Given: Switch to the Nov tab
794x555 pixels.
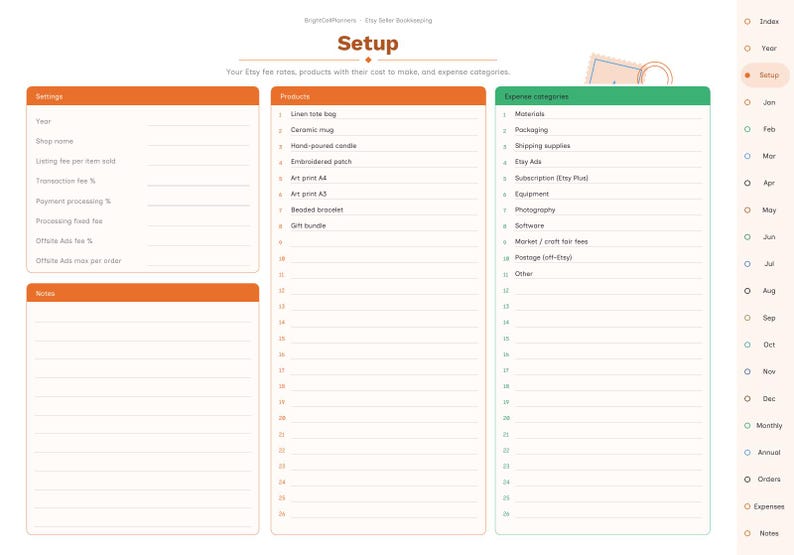Looking at the screenshot, I should coord(765,371).
